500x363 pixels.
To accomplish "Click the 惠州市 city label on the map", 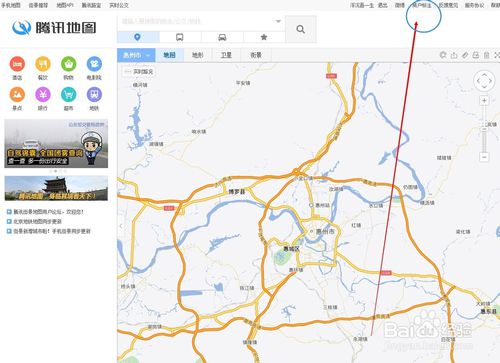I will (325, 231).
